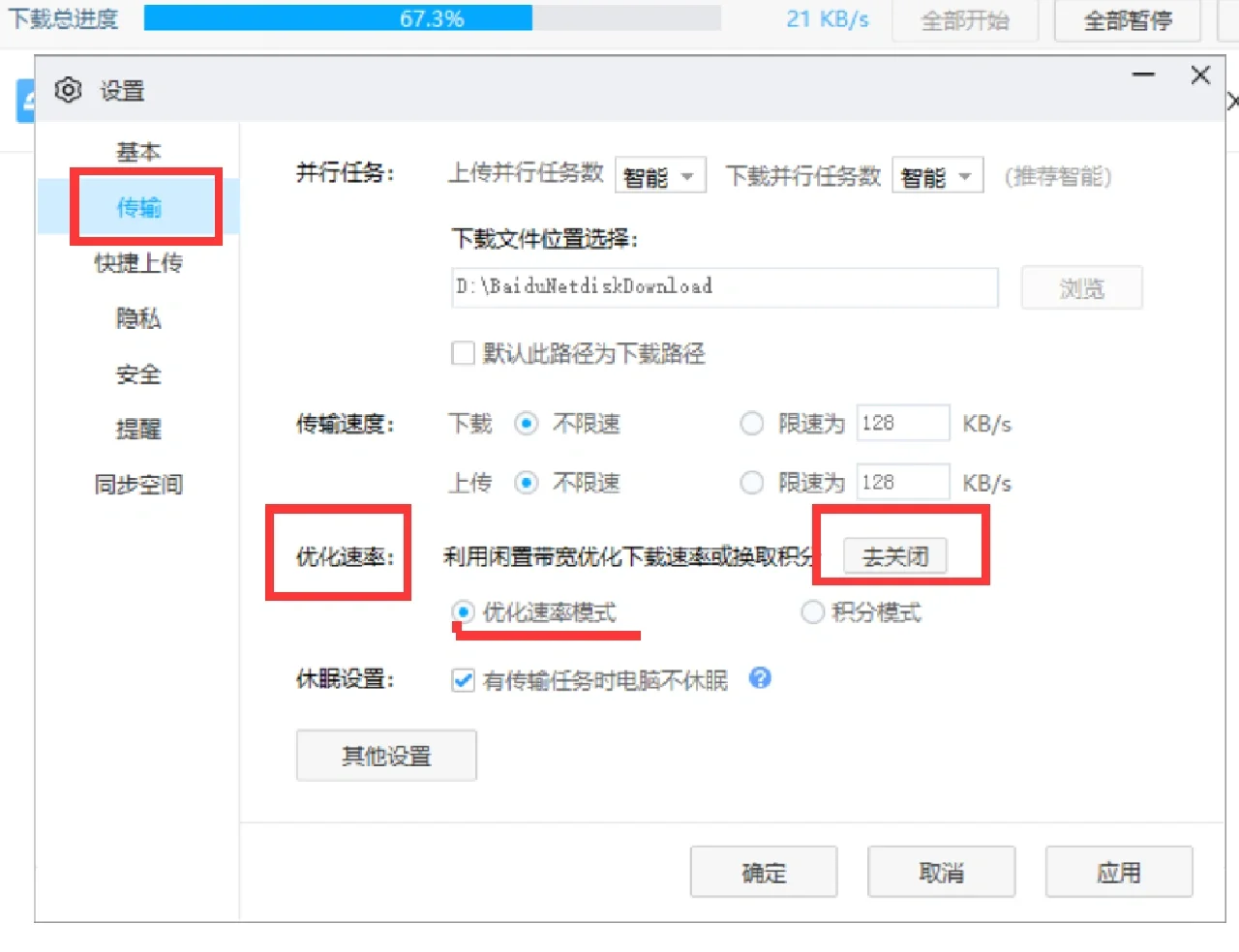
Task: Uncheck 有传输任务时电脑不休眠
Action: tap(463, 680)
